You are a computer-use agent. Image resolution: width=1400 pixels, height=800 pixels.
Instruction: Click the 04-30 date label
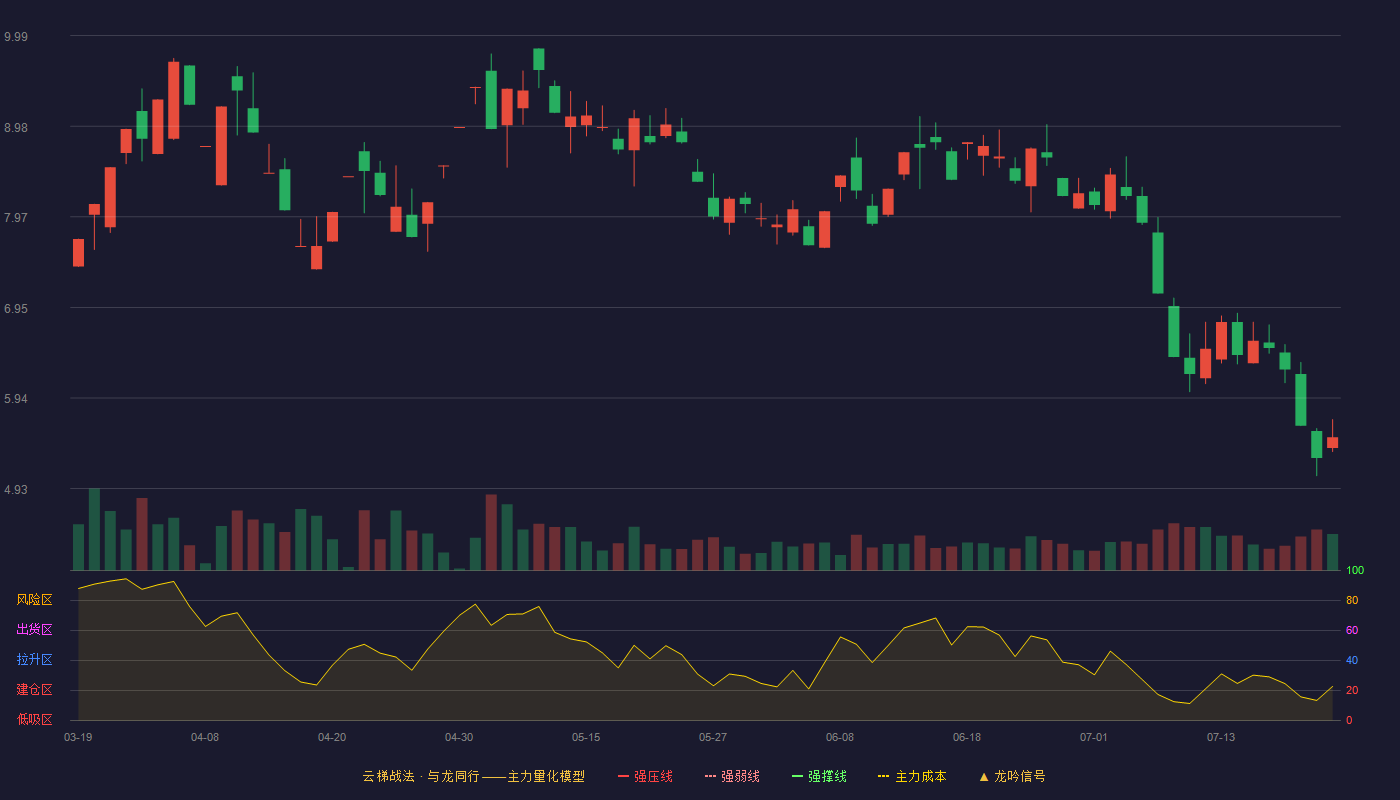pyautogui.click(x=459, y=737)
